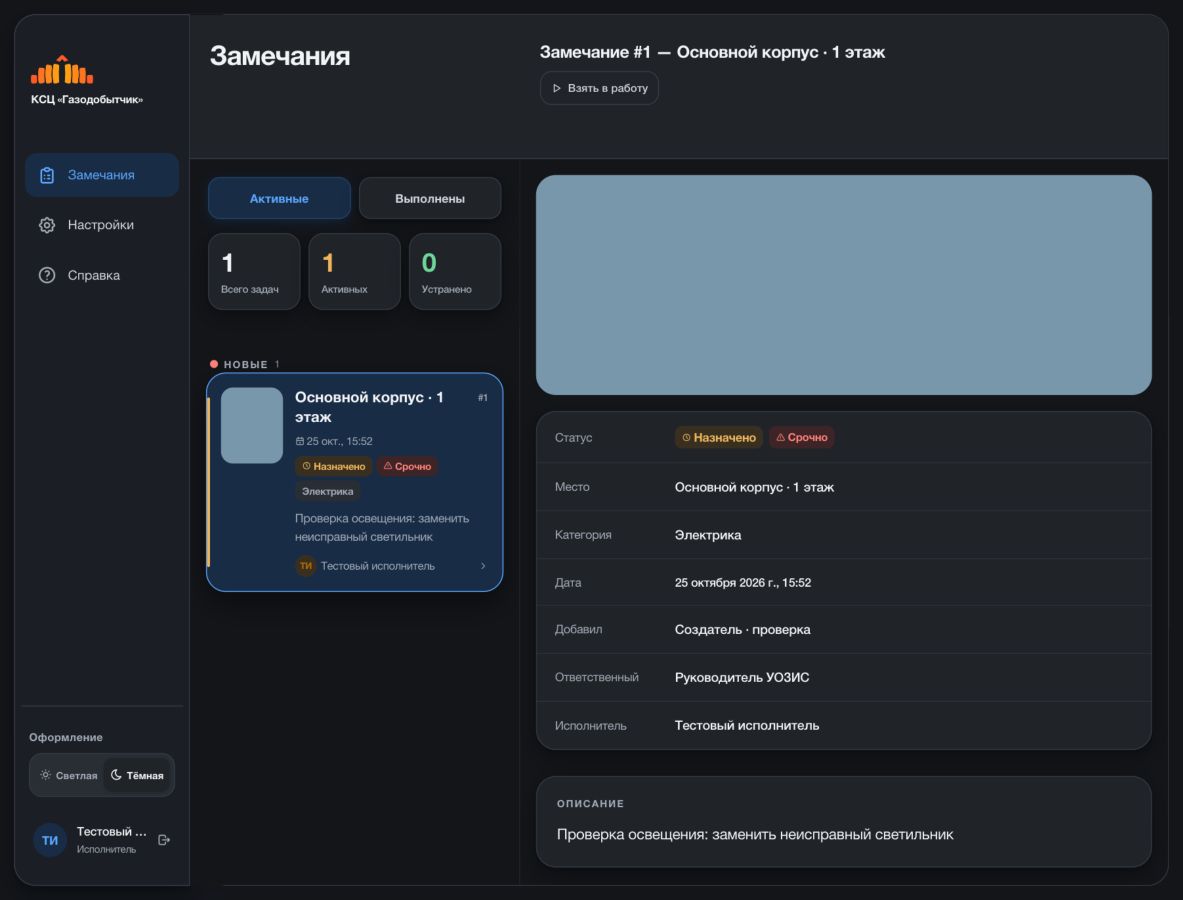1183x900 pixels.
Task: Click the warning icon in card Срочно badge
Action: (388, 466)
